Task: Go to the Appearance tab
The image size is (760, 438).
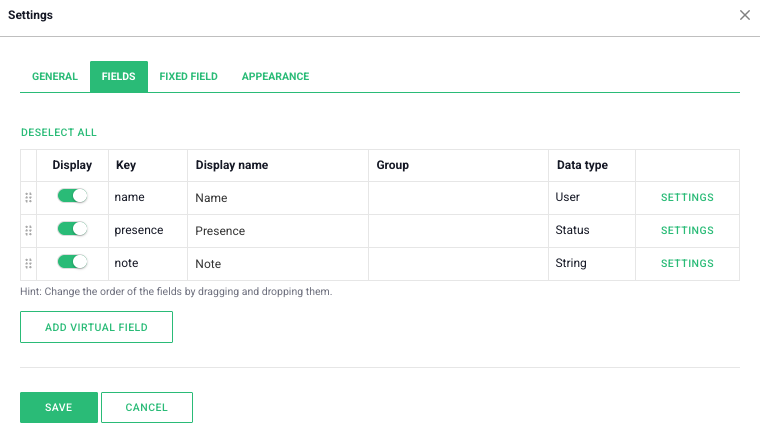Action: pyautogui.click(x=275, y=76)
